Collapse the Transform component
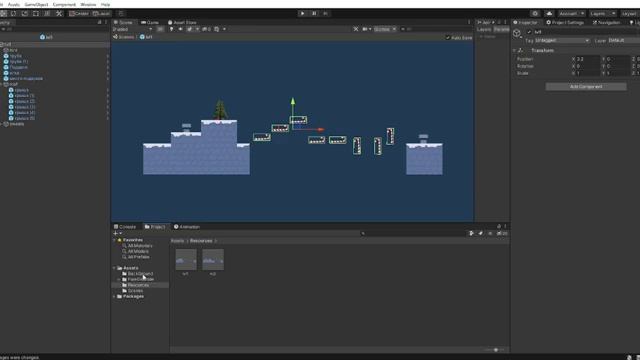640x360 pixels. tap(514, 50)
